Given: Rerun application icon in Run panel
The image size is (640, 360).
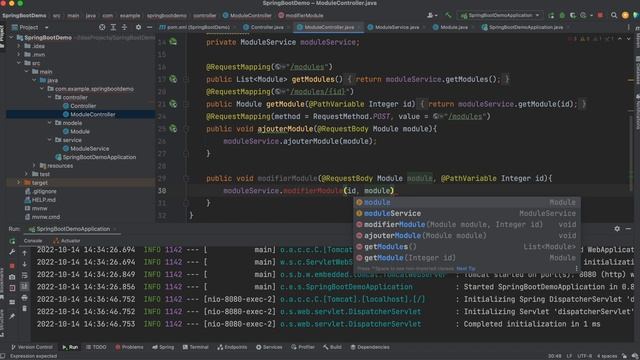Looking at the screenshot, I should pos(12,241).
